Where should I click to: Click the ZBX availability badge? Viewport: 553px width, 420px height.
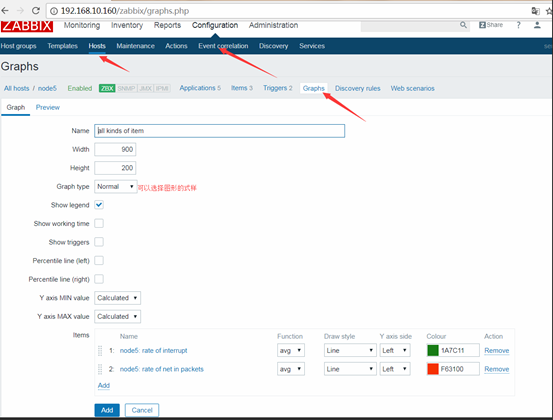point(107,88)
